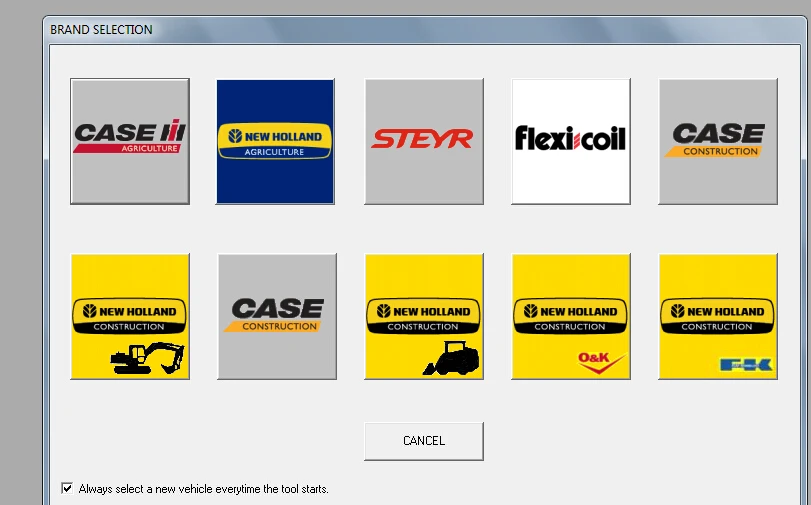Image resolution: width=811 pixels, height=505 pixels.
Task: Select New Holland Construction with skid steer
Action: tap(424, 316)
